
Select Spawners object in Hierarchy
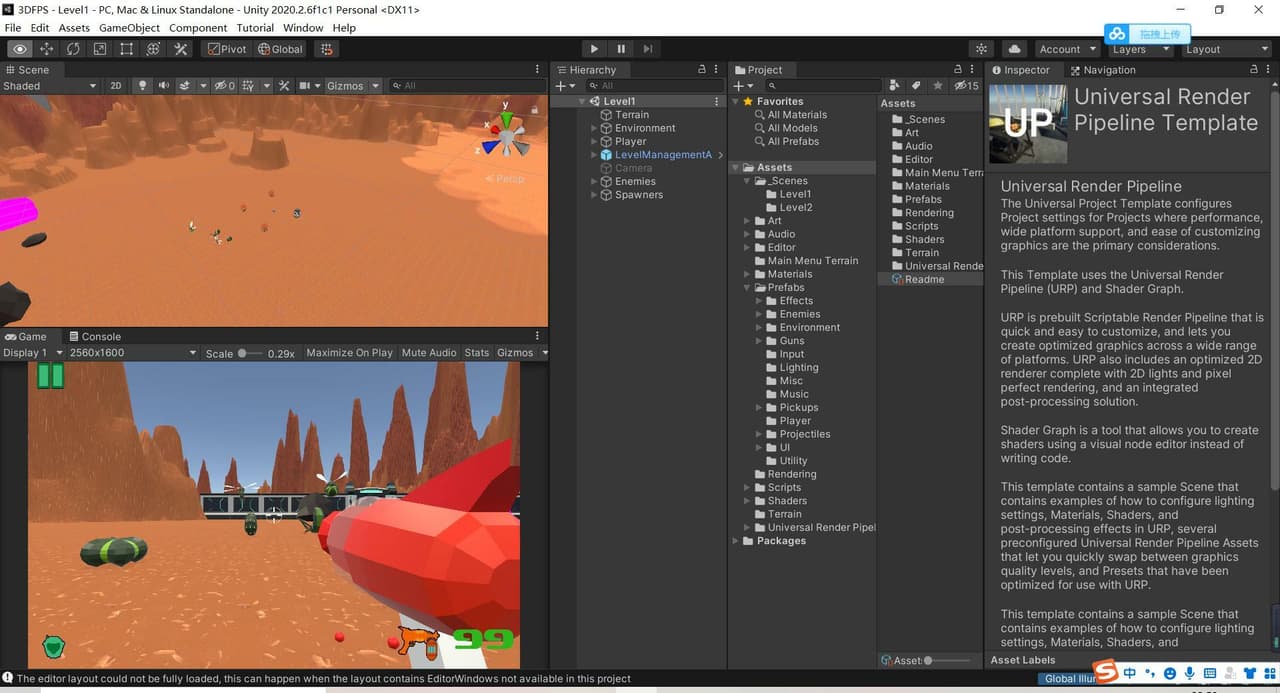(x=639, y=195)
